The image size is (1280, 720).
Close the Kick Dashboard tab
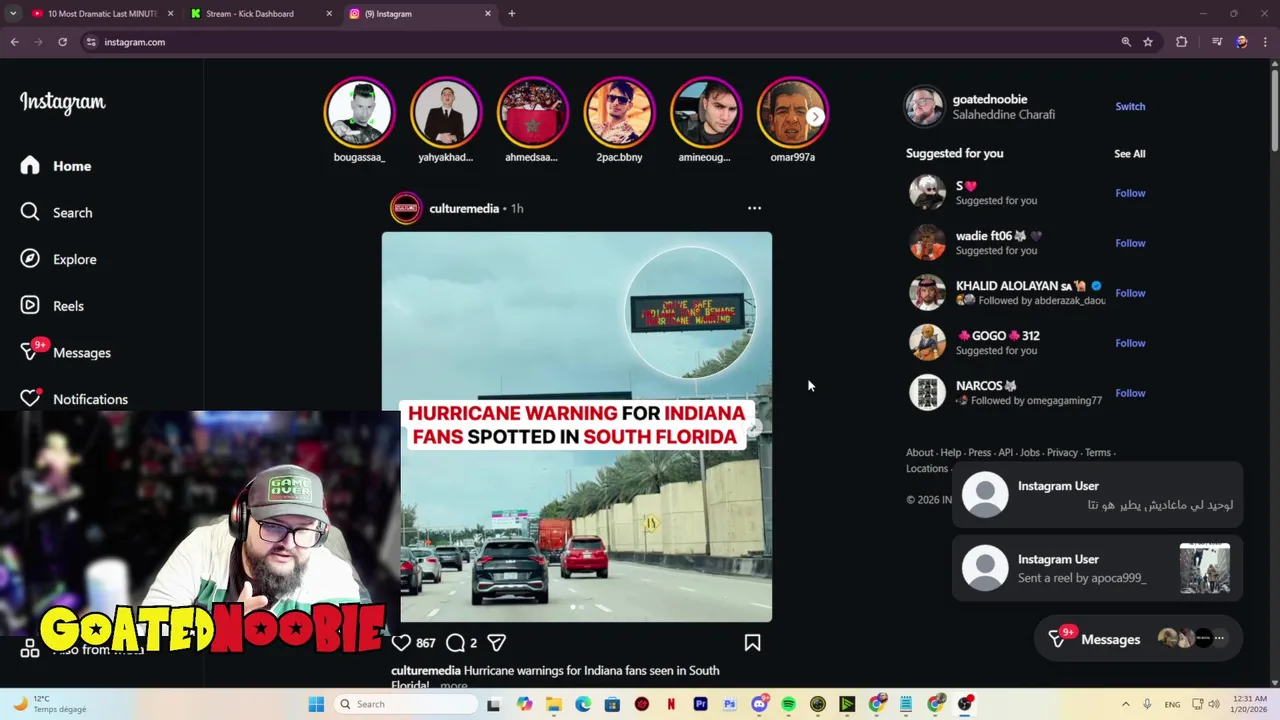(x=329, y=14)
